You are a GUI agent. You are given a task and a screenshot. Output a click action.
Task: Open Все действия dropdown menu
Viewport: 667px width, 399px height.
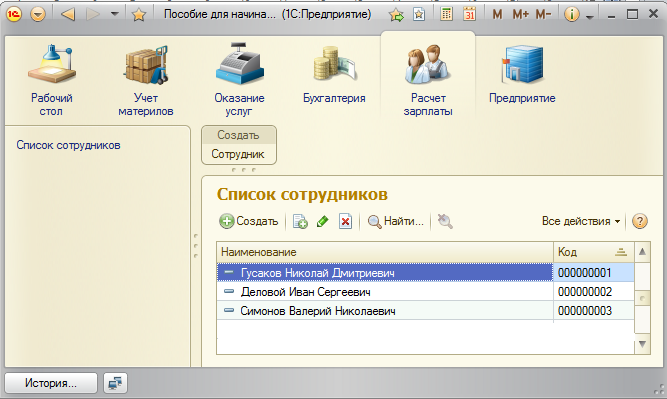click(x=581, y=221)
